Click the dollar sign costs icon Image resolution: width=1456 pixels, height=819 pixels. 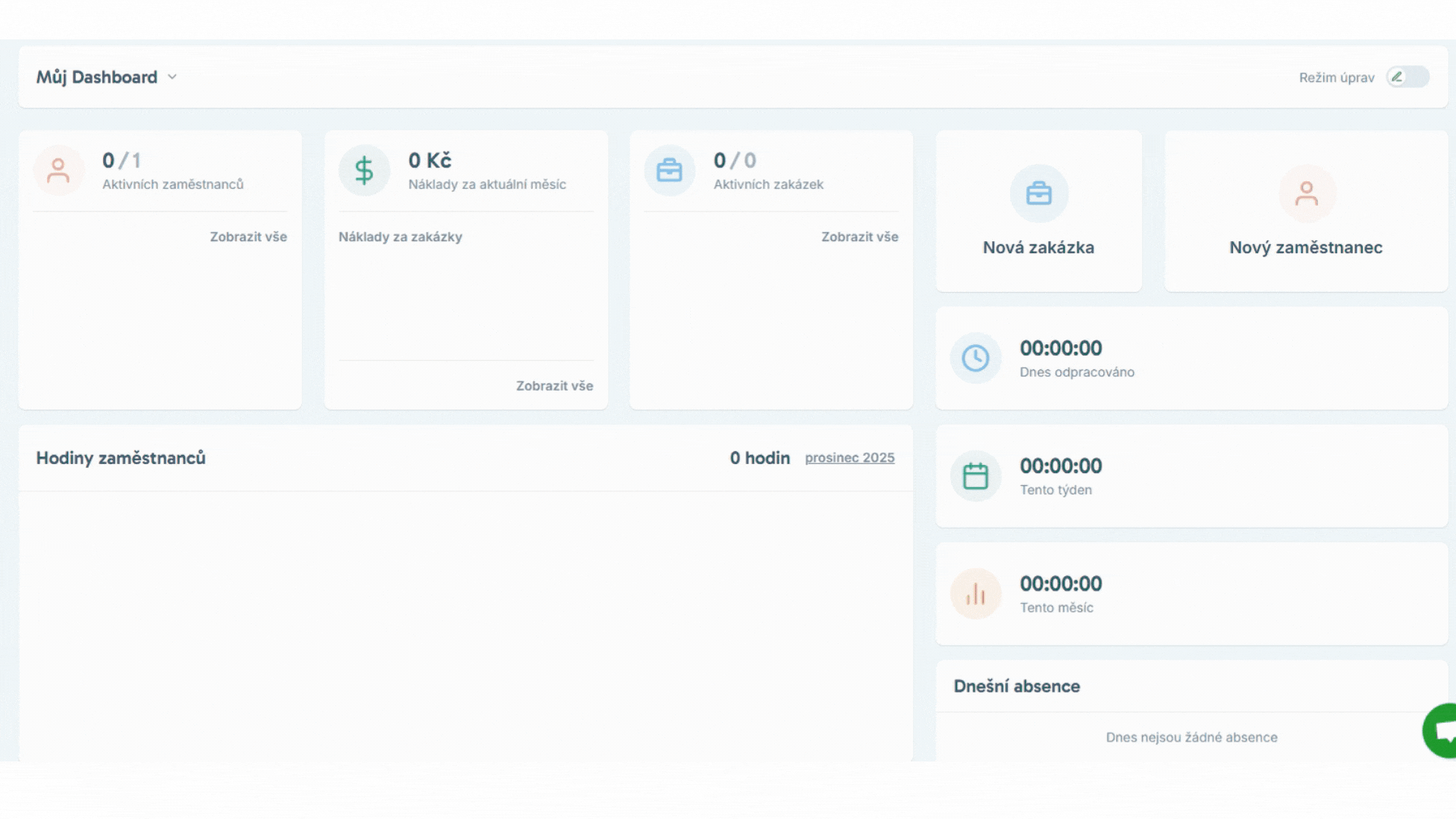coord(364,171)
